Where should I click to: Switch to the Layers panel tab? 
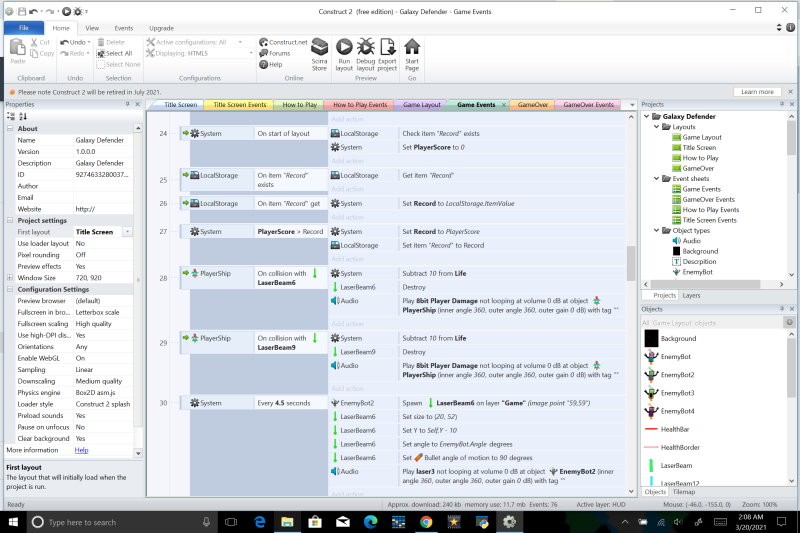coord(691,295)
